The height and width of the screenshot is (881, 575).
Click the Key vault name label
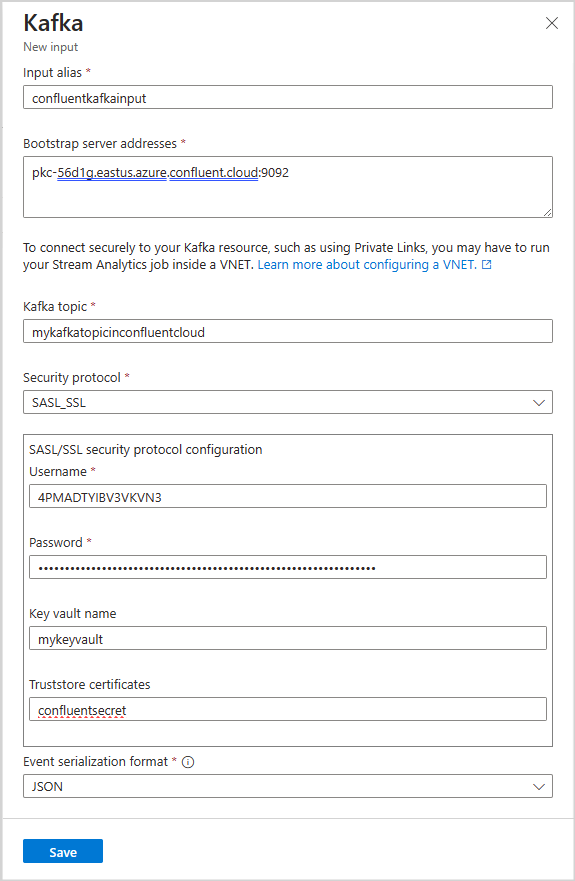pos(73,614)
